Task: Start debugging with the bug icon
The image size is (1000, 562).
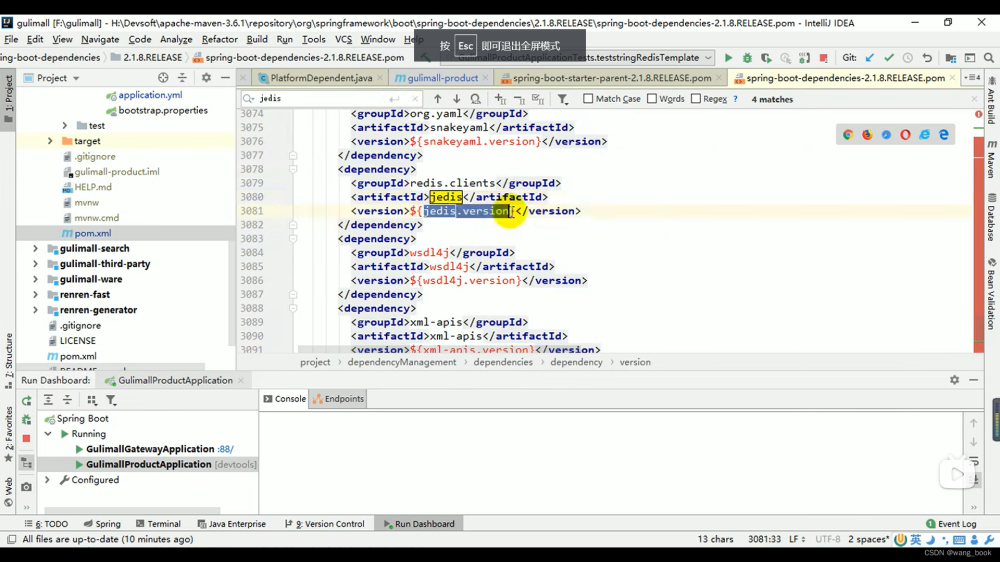Action: [x=747, y=58]
